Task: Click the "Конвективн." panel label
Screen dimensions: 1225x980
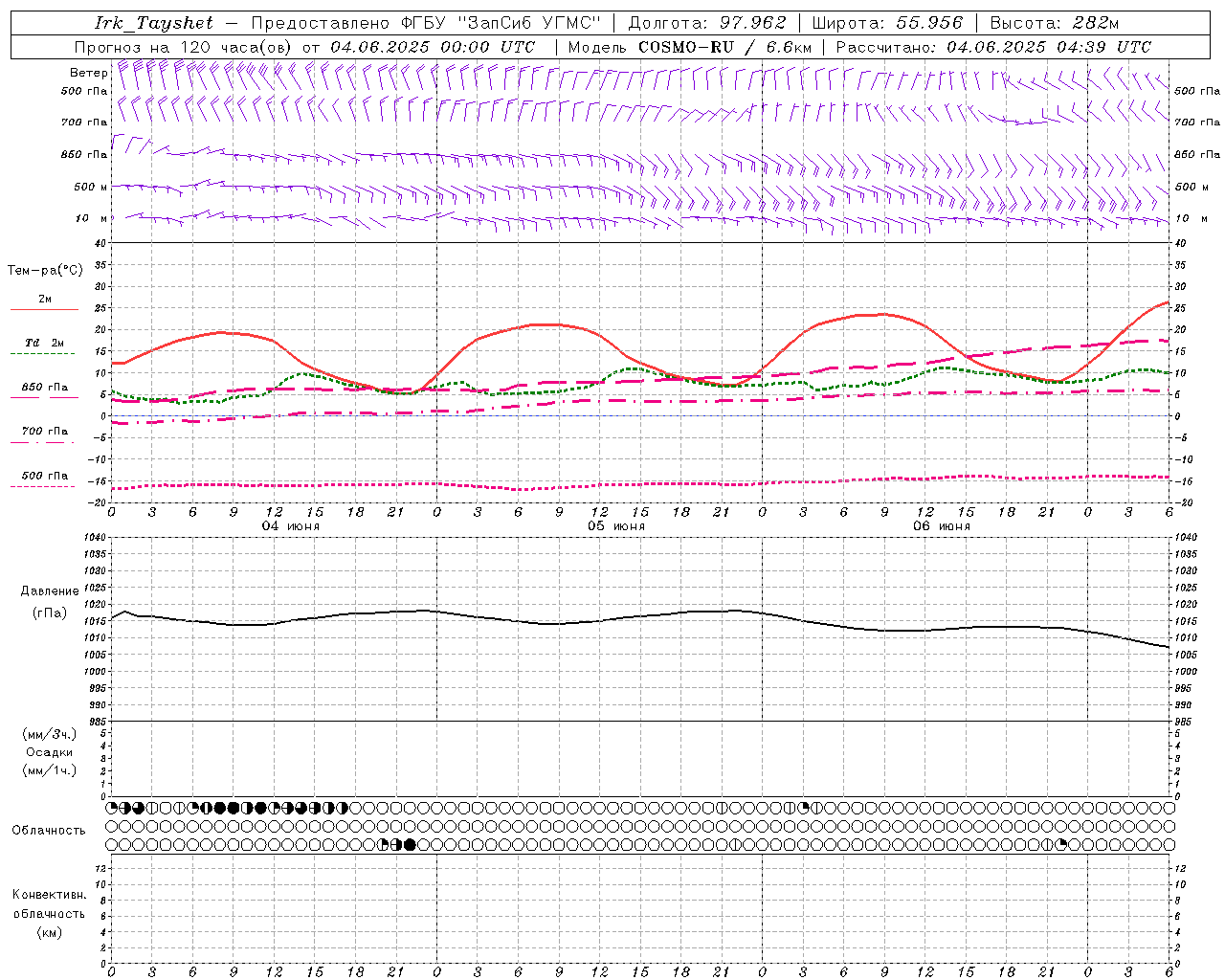Action: (x=50, y=895)
